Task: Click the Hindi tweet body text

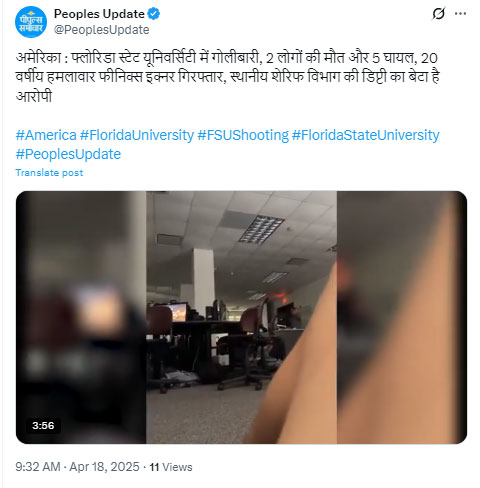Action: (x=228, y=77)
